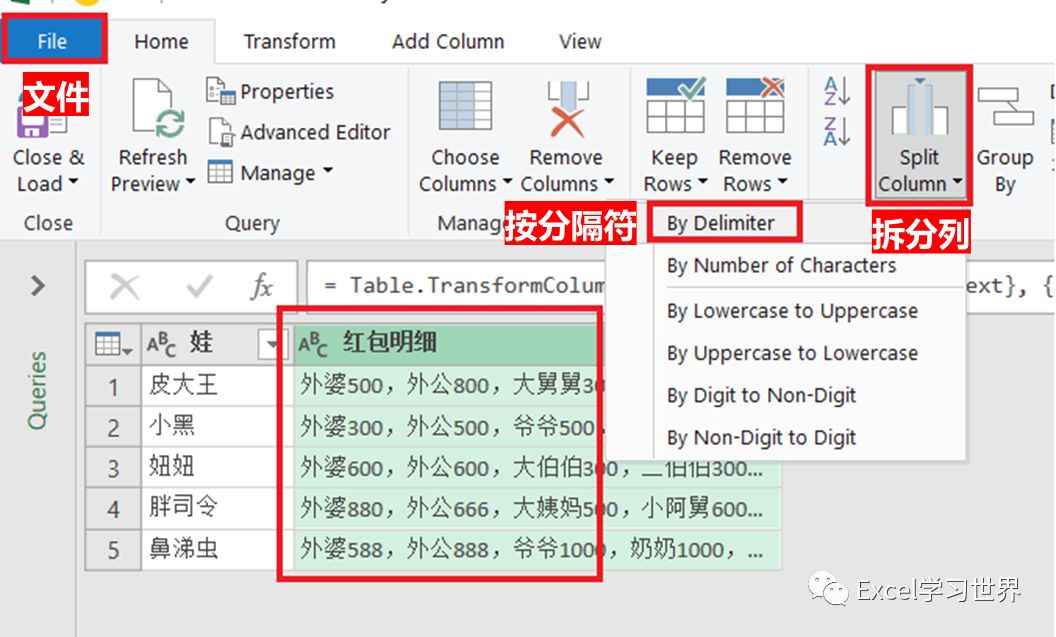Image resolution: width=1056 pixels, height=637 pixels.
Task: Click the fx formula icon
Action: click(x=261, y=287)
